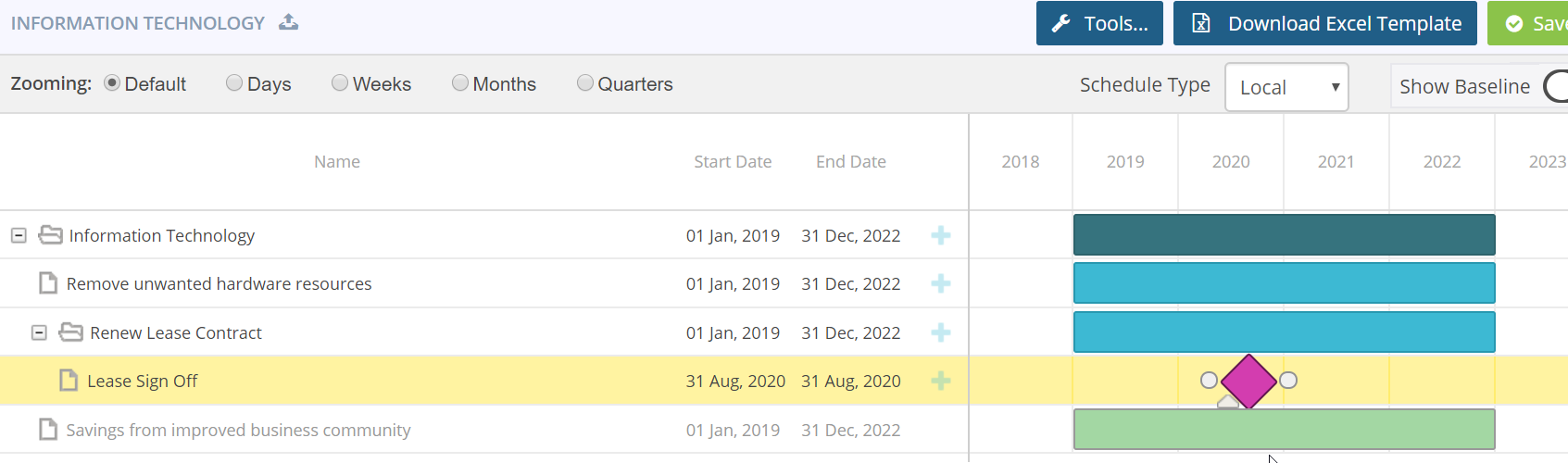Image resolution: width=1568 pixels, height=463 pixels.
Task: Click plus icon on Renew Lease Contract row
Action: pos(941,332)
